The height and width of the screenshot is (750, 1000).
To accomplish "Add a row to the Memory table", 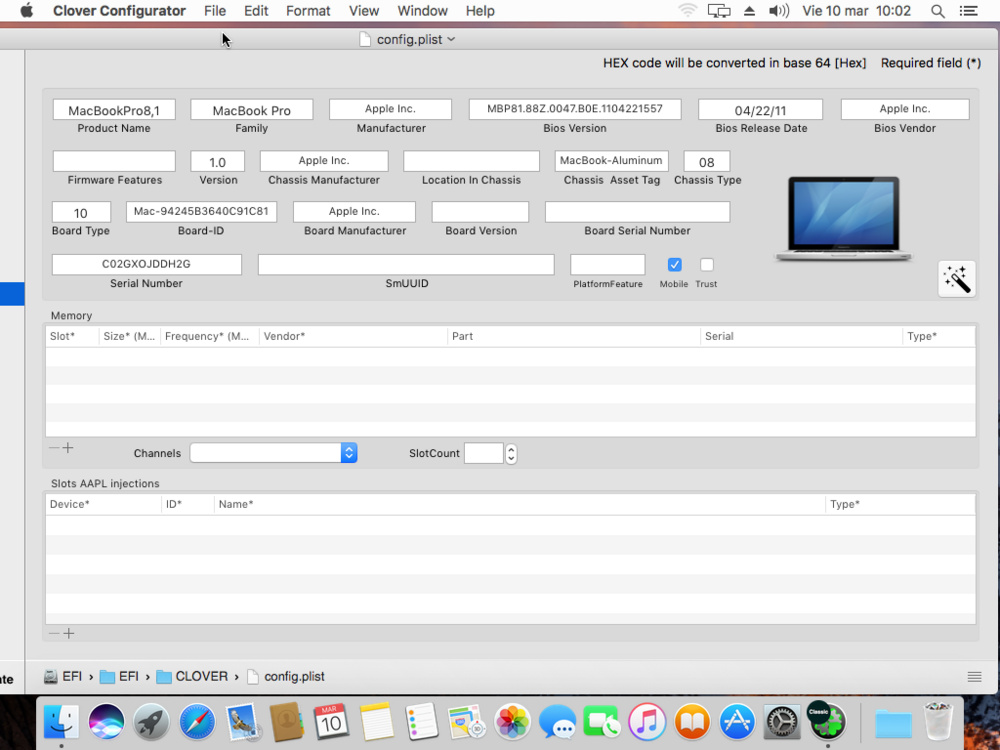I will click(68, 448).
